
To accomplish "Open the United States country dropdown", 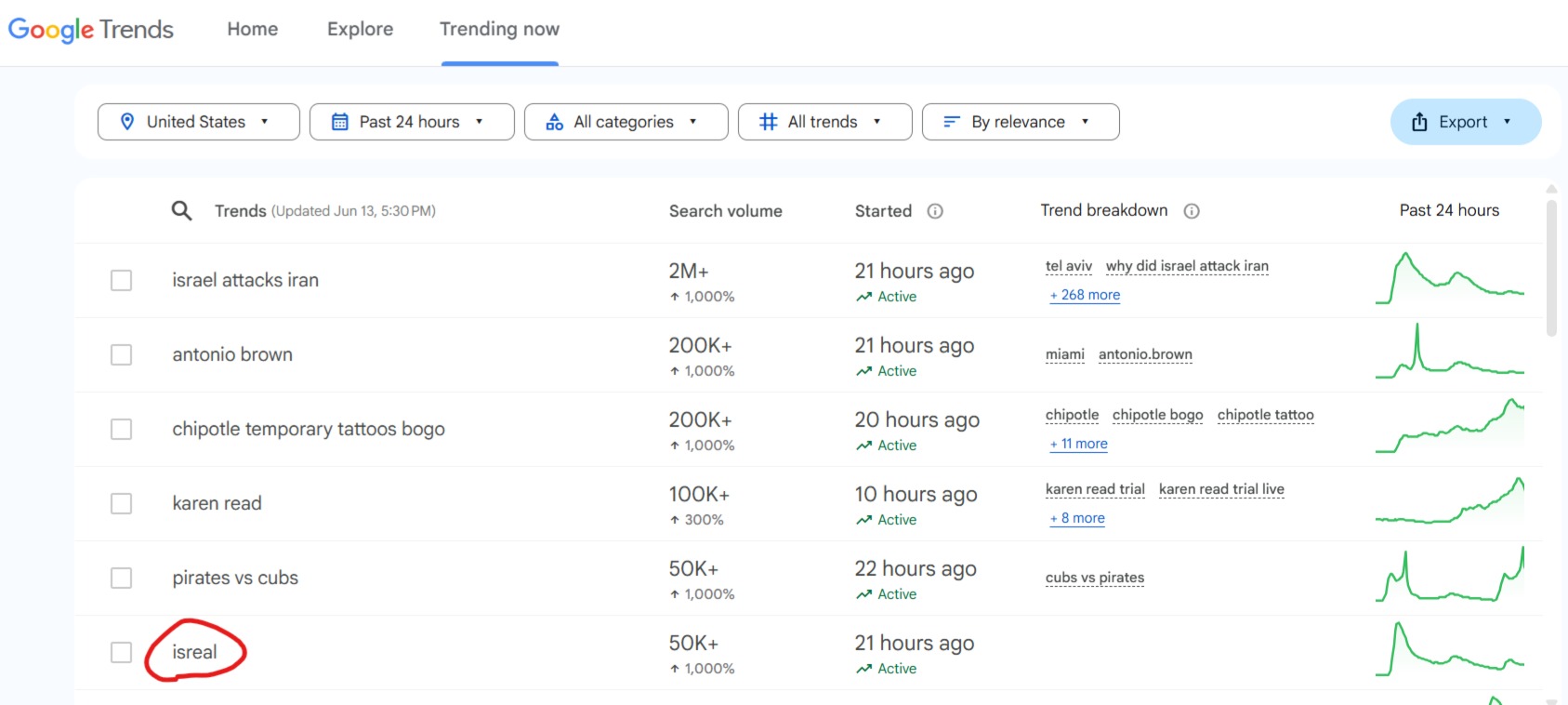I will coord(199,122).
